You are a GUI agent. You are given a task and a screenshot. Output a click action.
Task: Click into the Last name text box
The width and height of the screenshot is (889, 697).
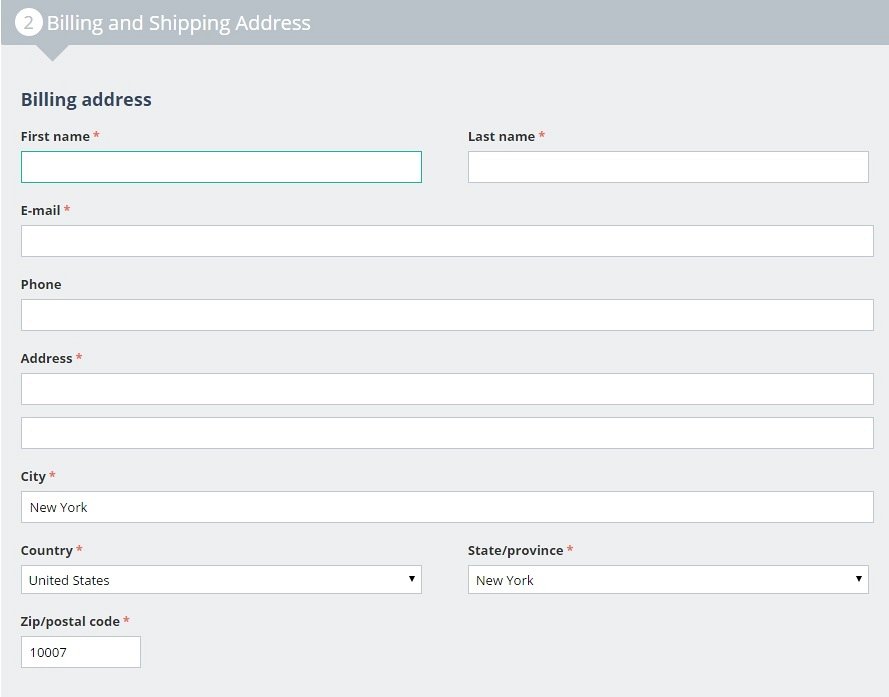668,167
